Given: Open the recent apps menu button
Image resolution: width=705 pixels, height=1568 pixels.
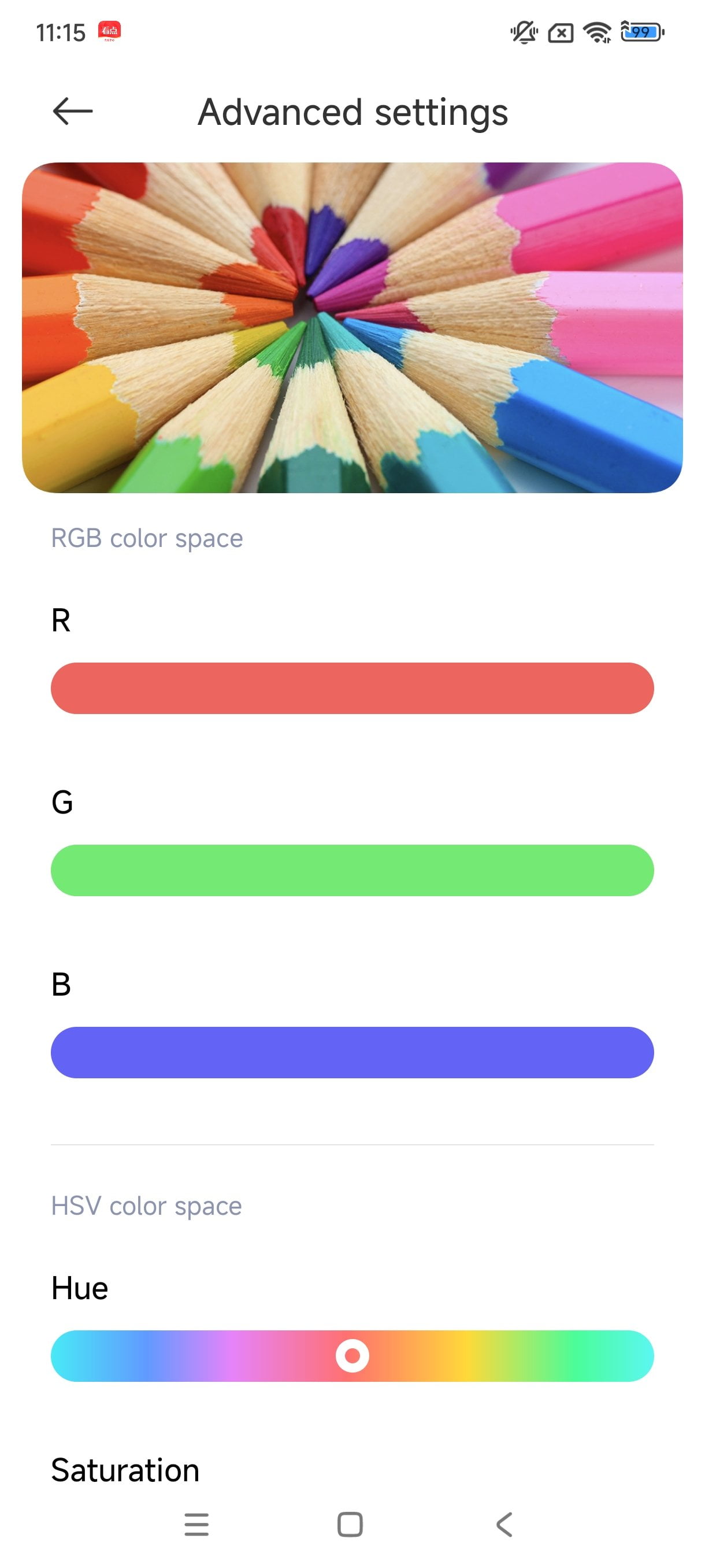Looking at the screenshot, I should pyautogui.click(x=196, y=1524).
